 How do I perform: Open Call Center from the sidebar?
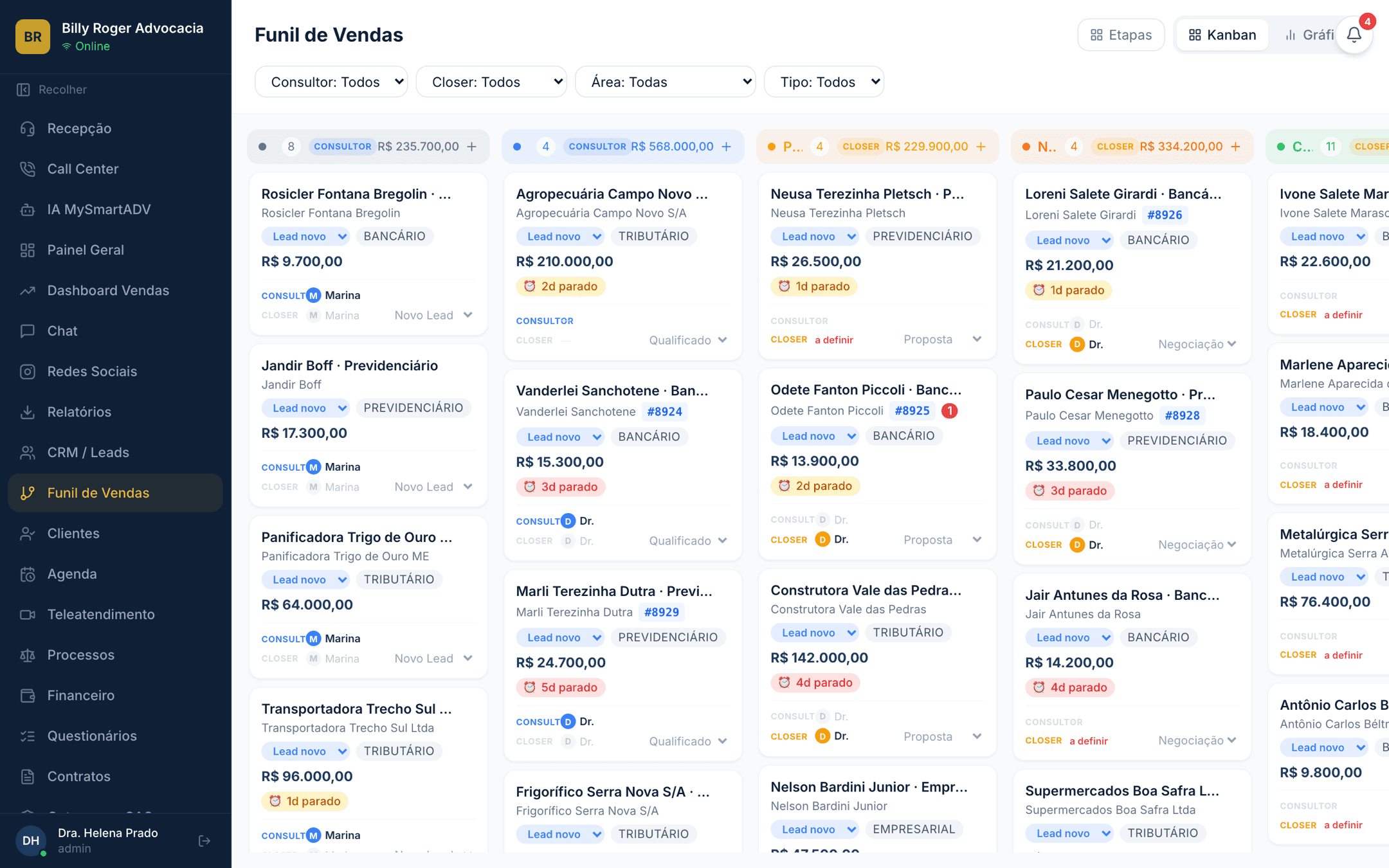(x=116, y=169)
